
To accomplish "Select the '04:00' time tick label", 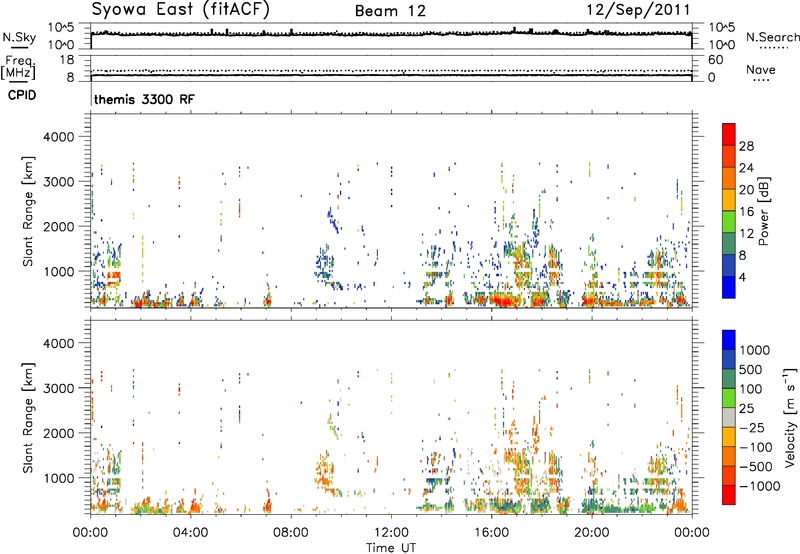I will pos(190,533).
